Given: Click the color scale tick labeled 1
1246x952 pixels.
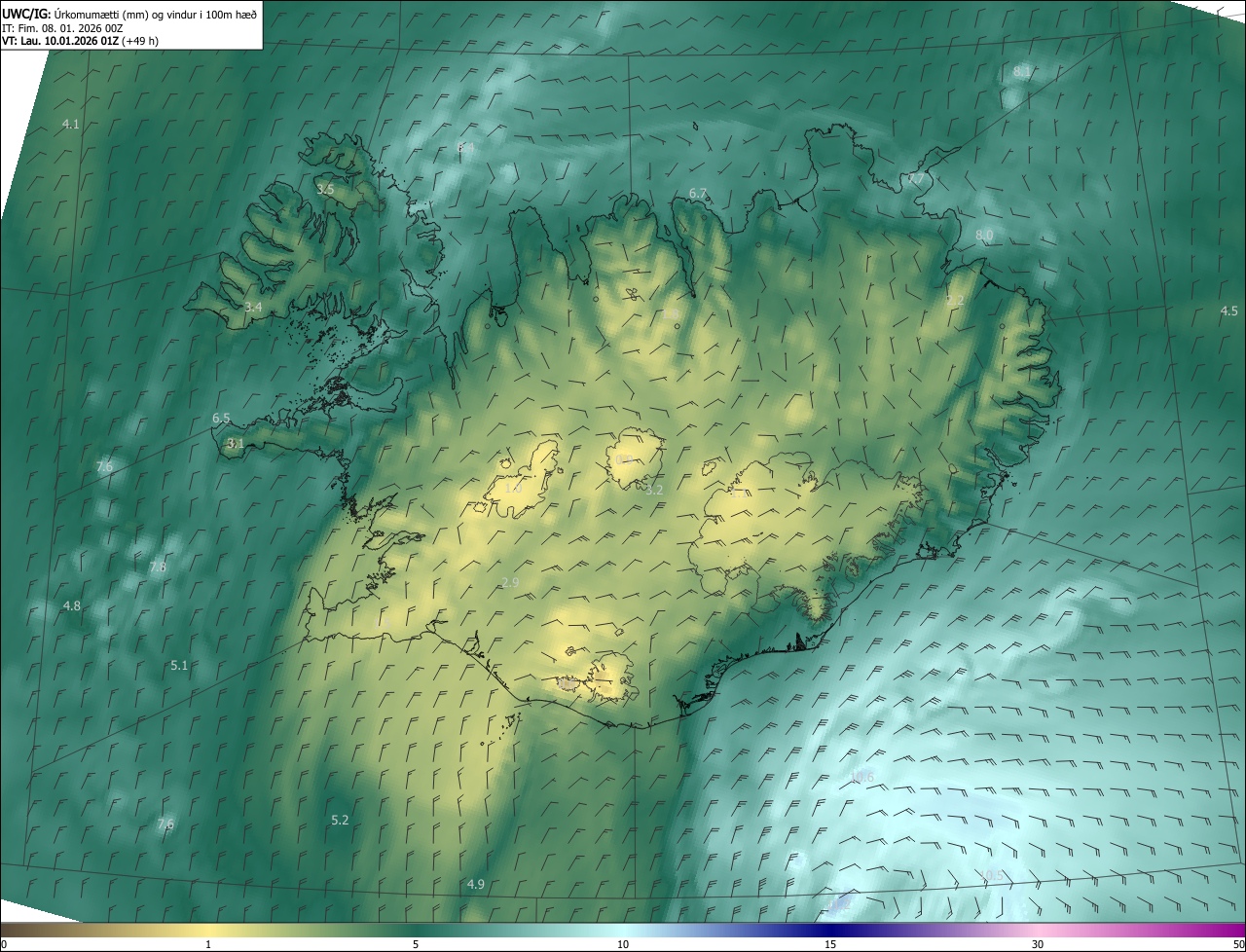Looking at the screenshot, I should (208, 944).
